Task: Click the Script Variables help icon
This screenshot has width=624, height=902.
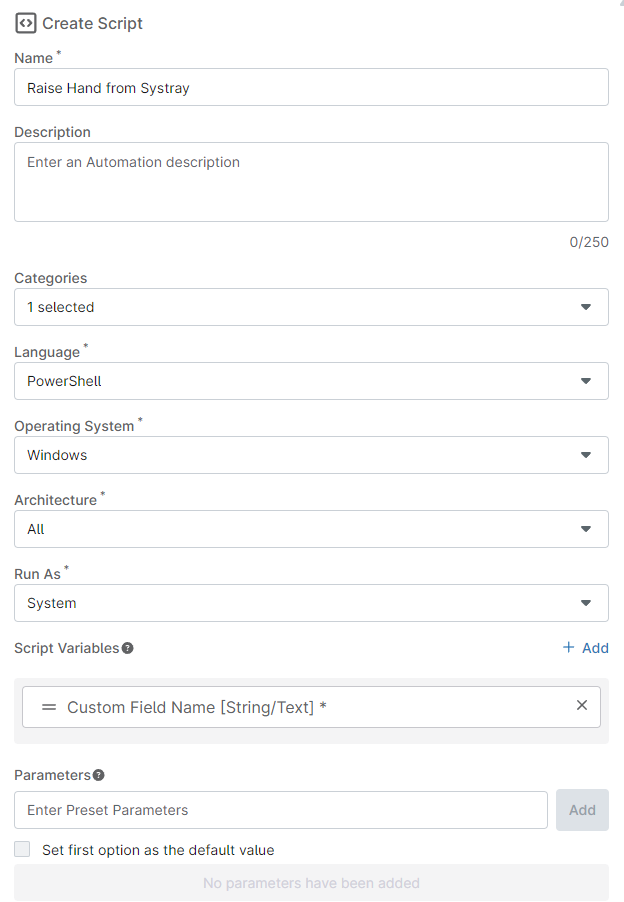Action: coord(128,648)
